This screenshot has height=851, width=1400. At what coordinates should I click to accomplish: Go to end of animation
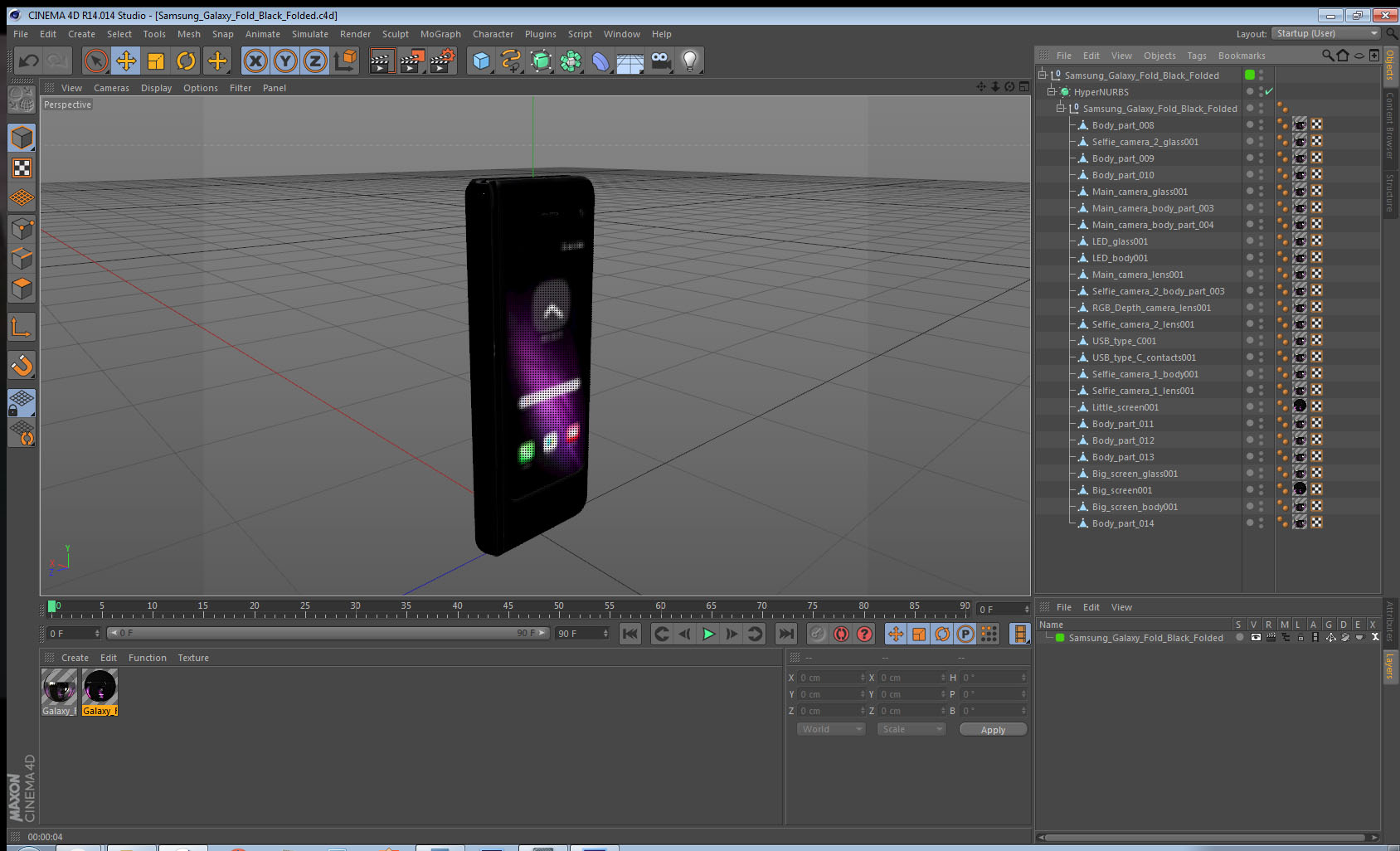click(x=785, y=635)
